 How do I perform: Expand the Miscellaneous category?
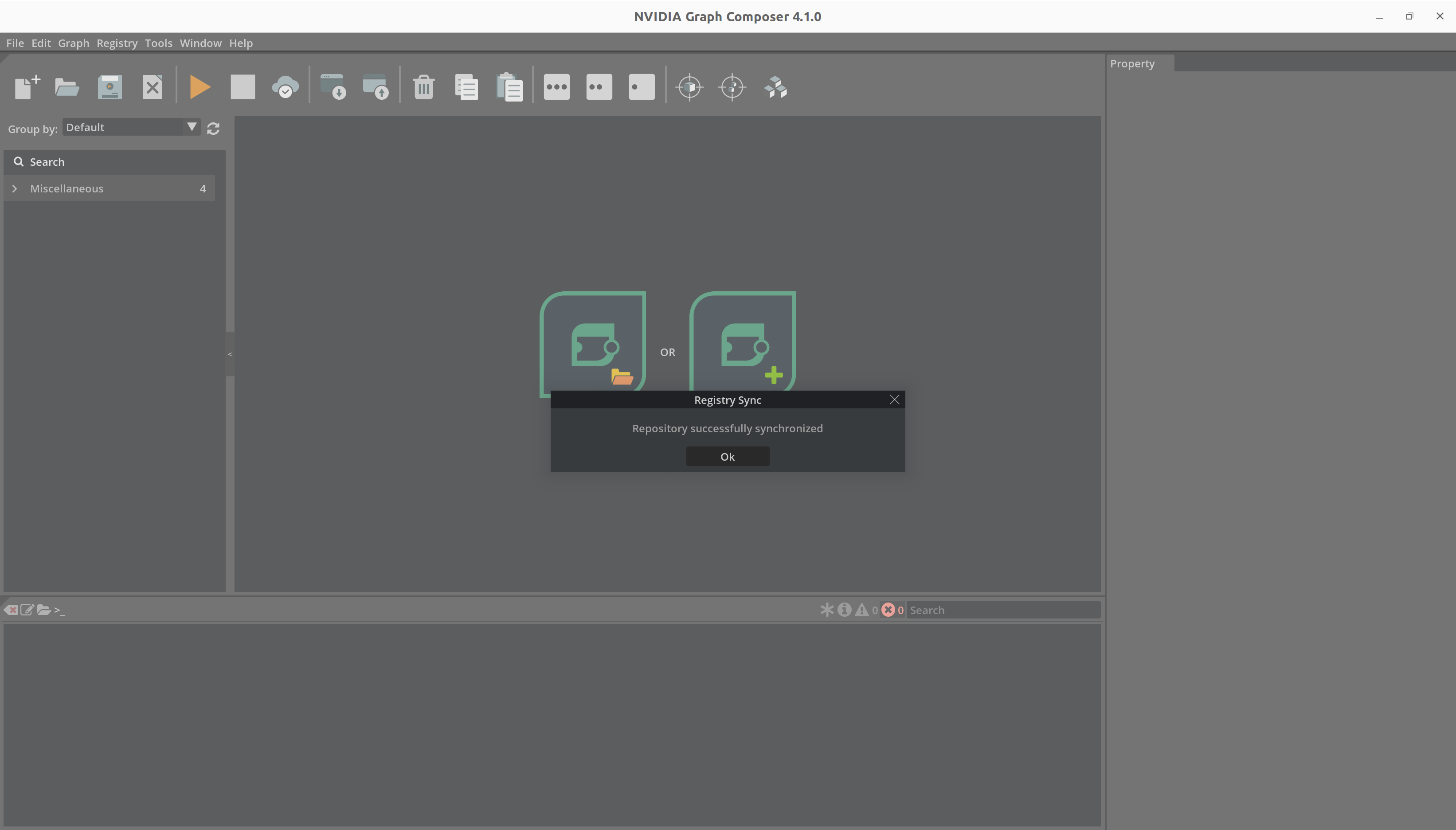[15, 188]
